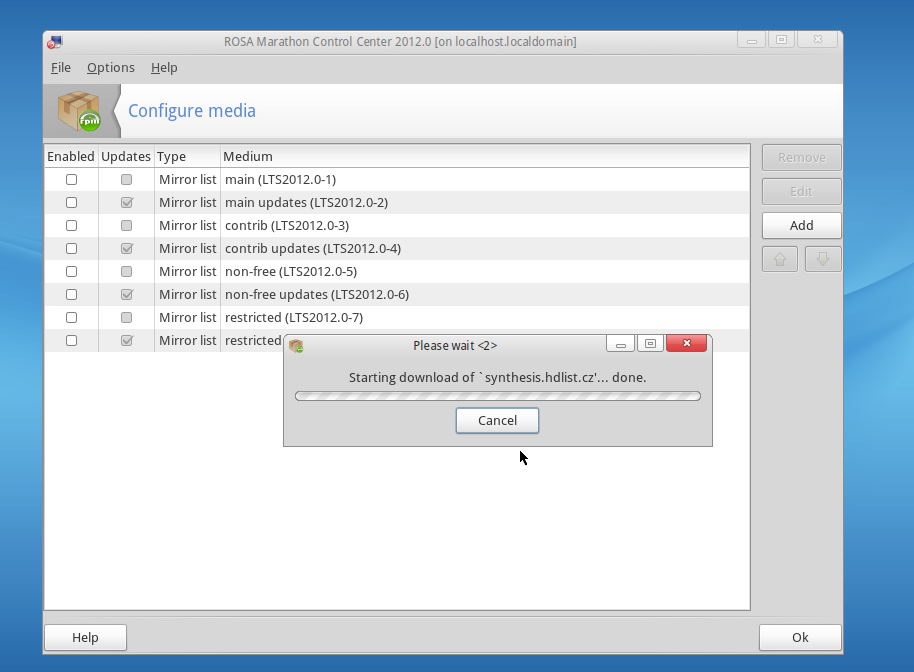914x672 pixels.
Task: Enable the non-free (LTS2012.0-5) medium
Action: [x=71, y=272]
